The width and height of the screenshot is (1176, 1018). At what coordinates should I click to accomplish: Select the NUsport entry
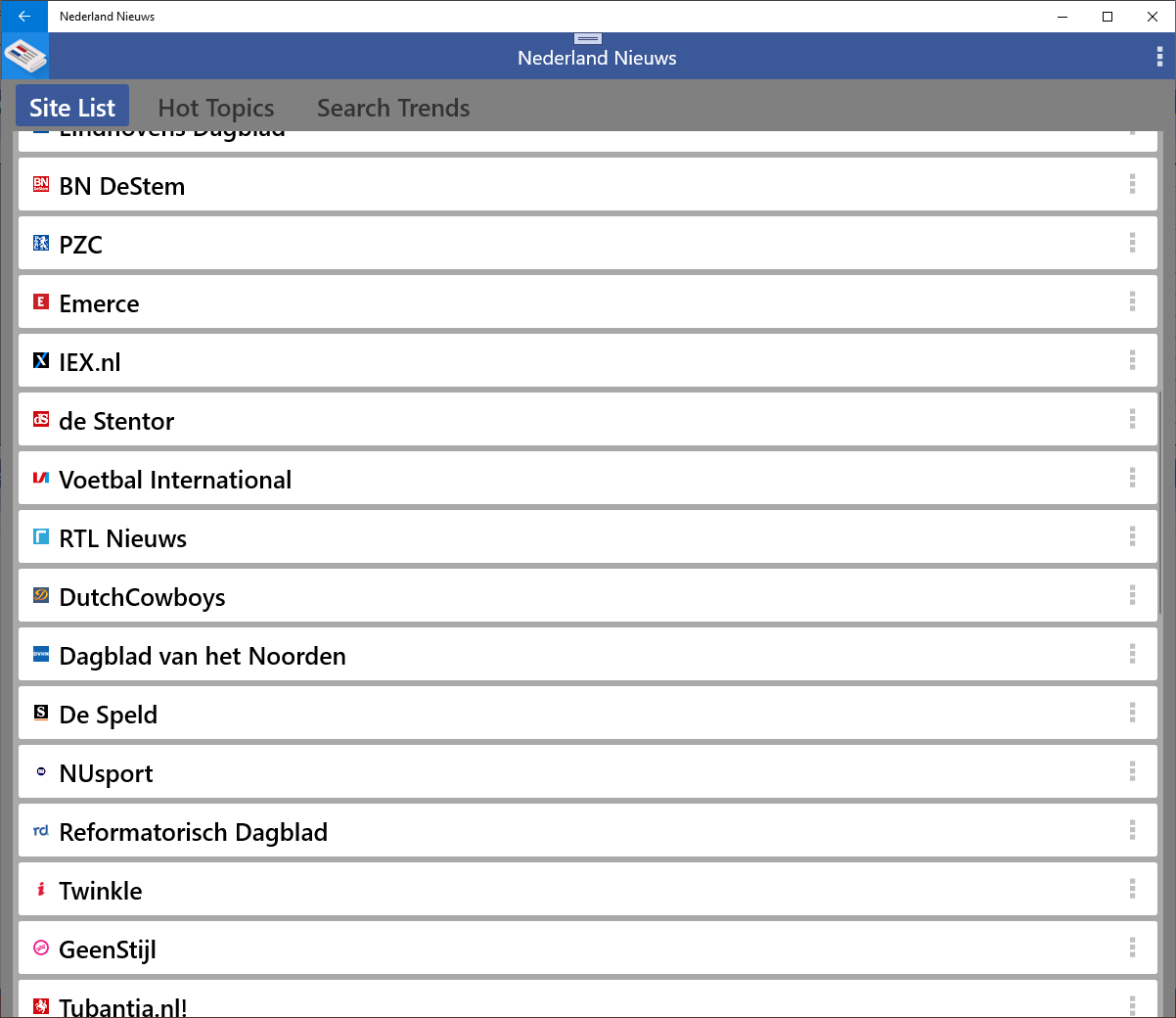pos(588,771)
